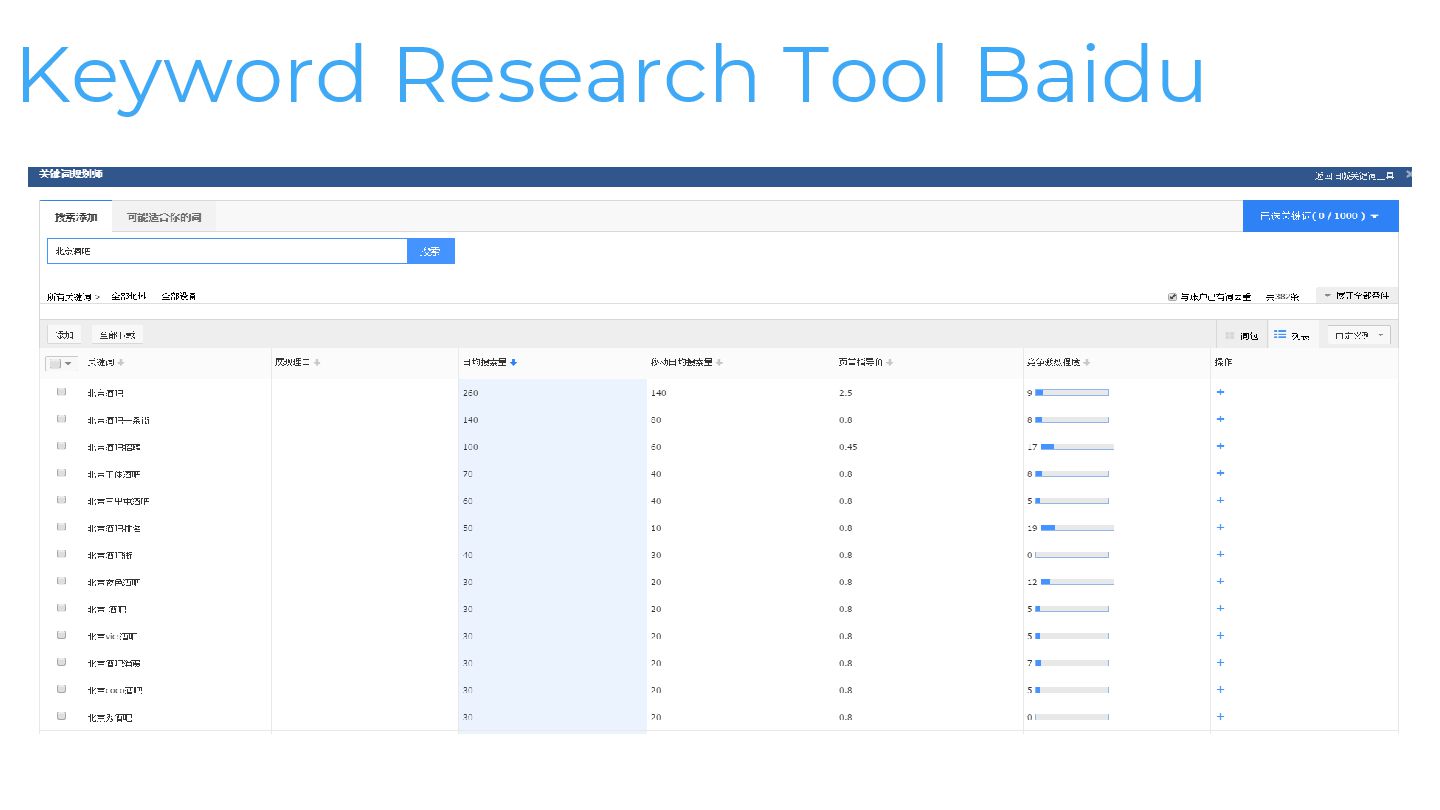
Task: Click the daily search volume cell 260
Action: point(471,393)
